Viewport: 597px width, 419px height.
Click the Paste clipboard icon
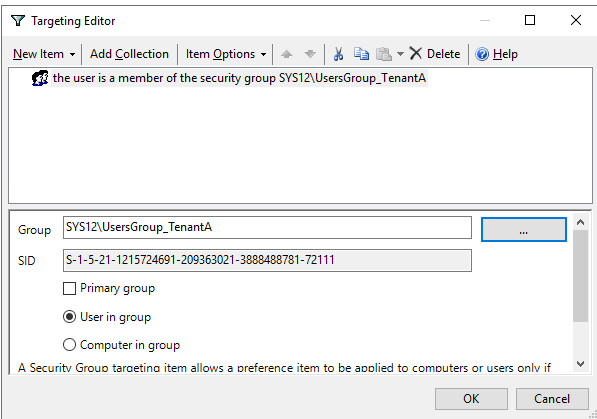tap(384, 54)
